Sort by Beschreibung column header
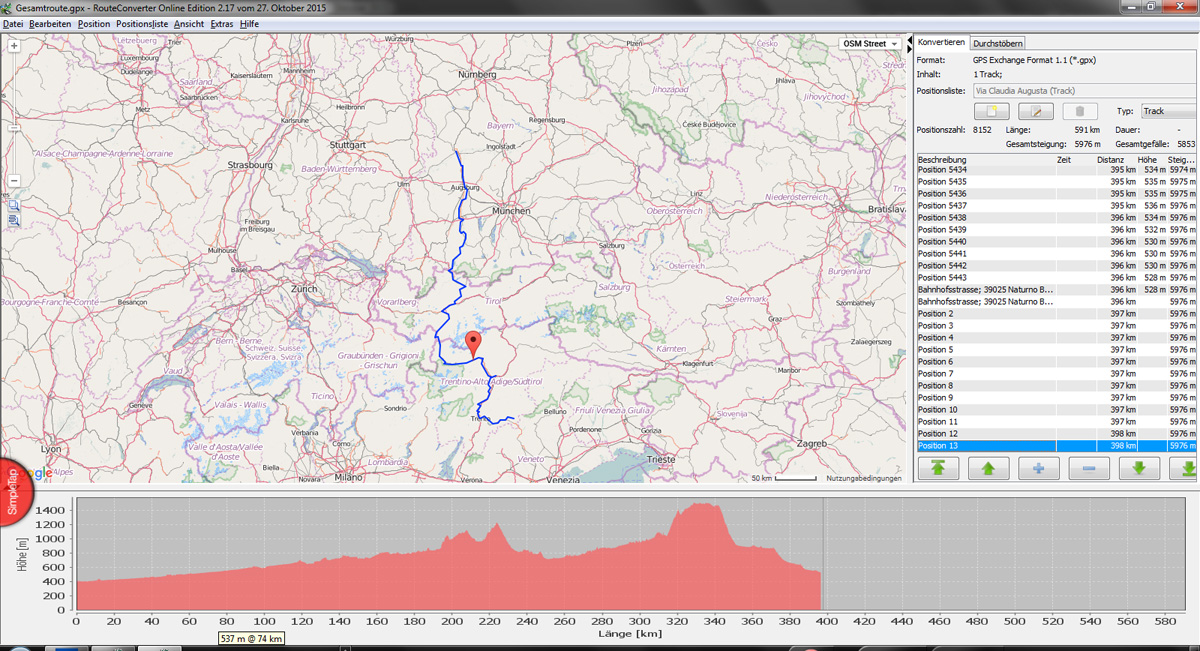Image resolution: width=1200 pixels, height=651 pixels. 985,159
